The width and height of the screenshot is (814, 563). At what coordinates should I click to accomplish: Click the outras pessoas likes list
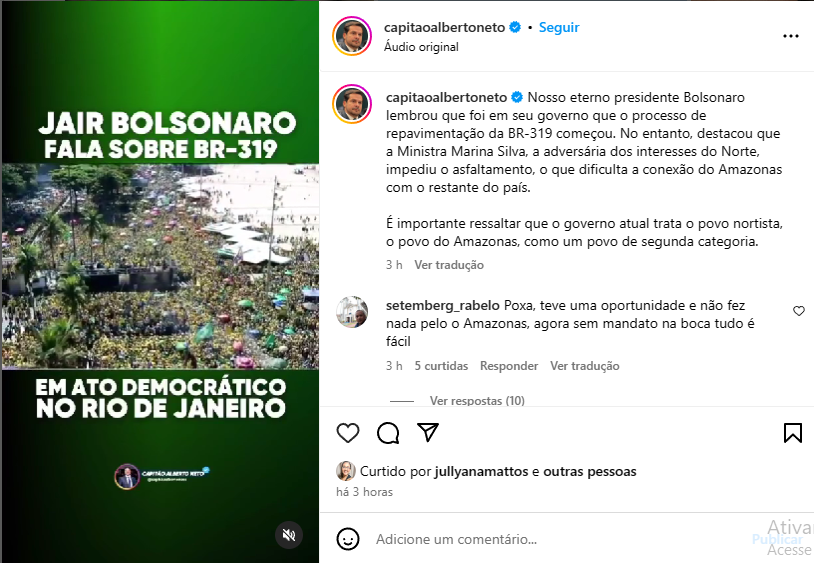pyautogui.click(x=590, y=471)
